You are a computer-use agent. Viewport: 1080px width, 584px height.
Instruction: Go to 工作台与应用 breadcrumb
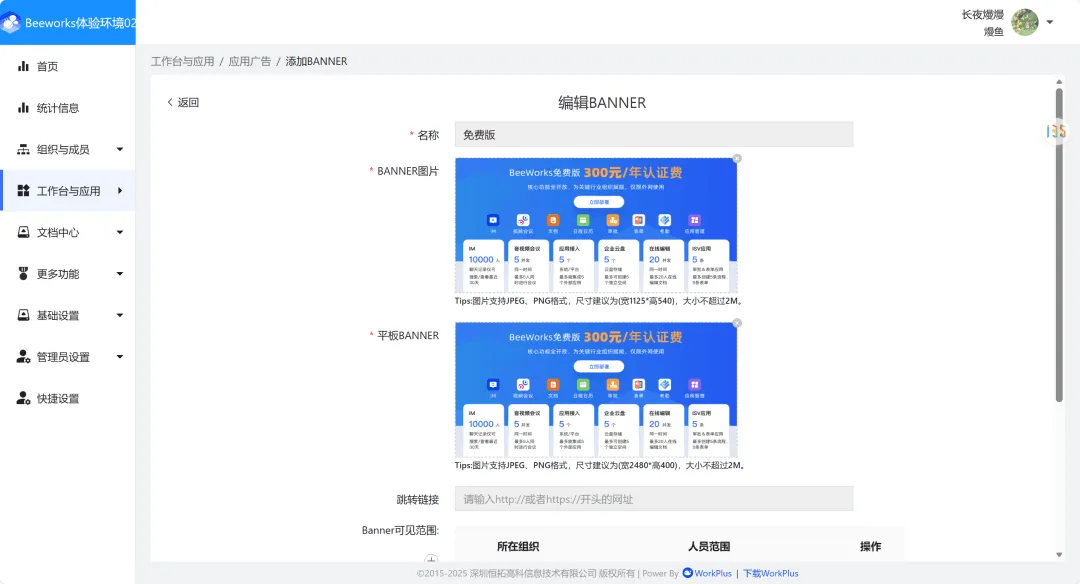point(183,61)
